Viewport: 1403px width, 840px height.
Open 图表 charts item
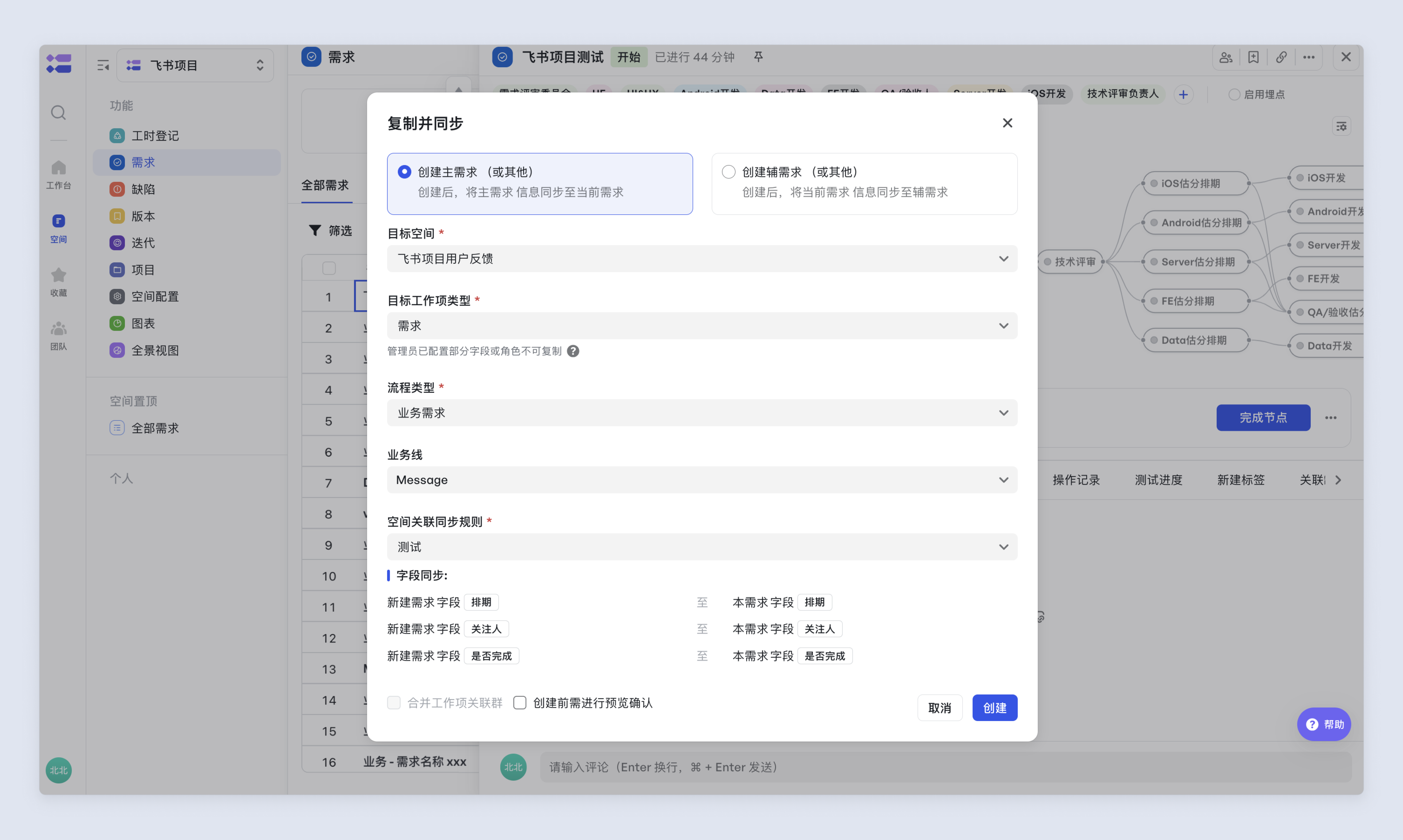(186, 323)
